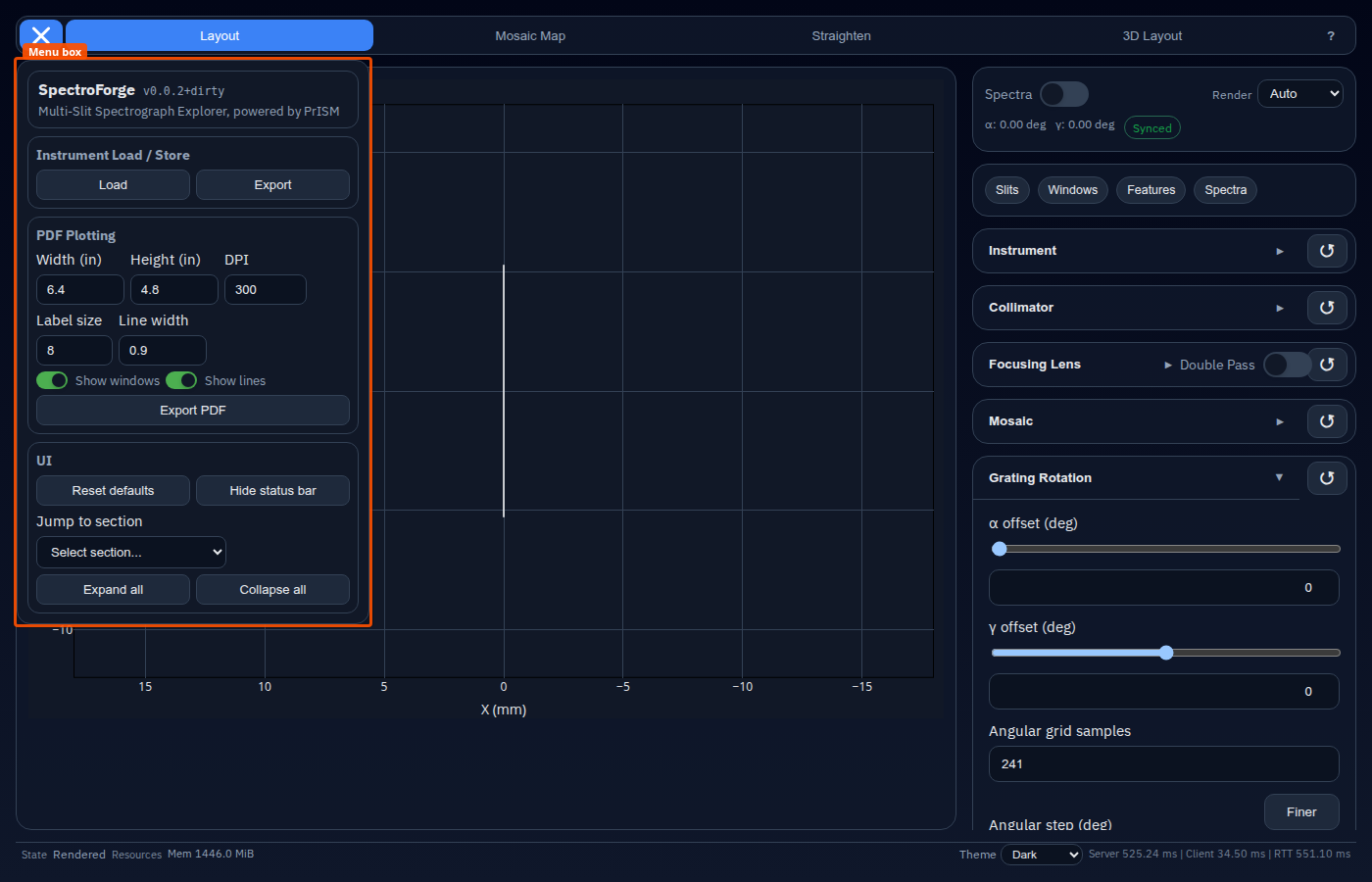Click the Finer button
Viewport: 1372px width, 882px height.
(x=1301, y=812)
